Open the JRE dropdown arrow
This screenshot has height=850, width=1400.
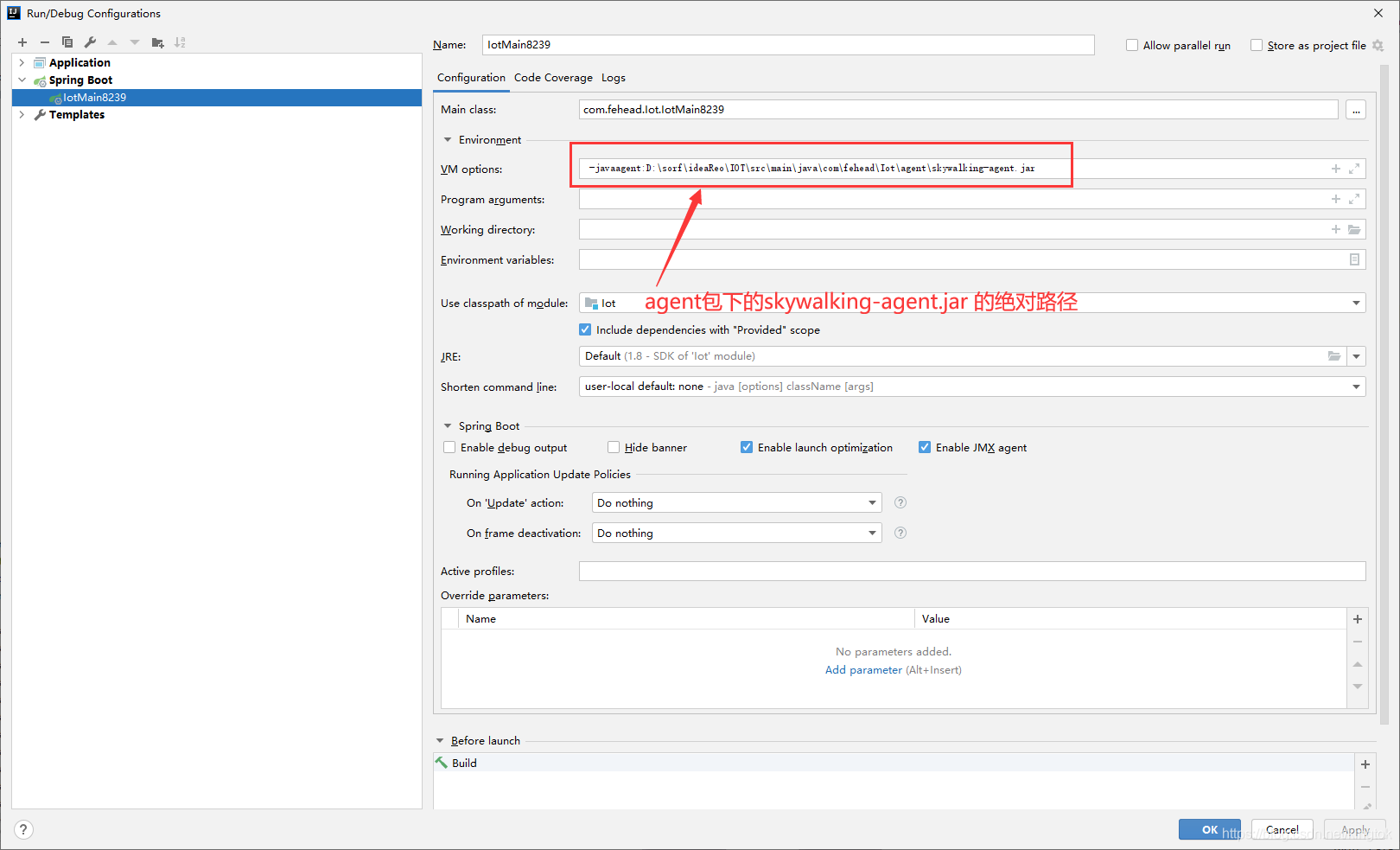[1356, 356]
